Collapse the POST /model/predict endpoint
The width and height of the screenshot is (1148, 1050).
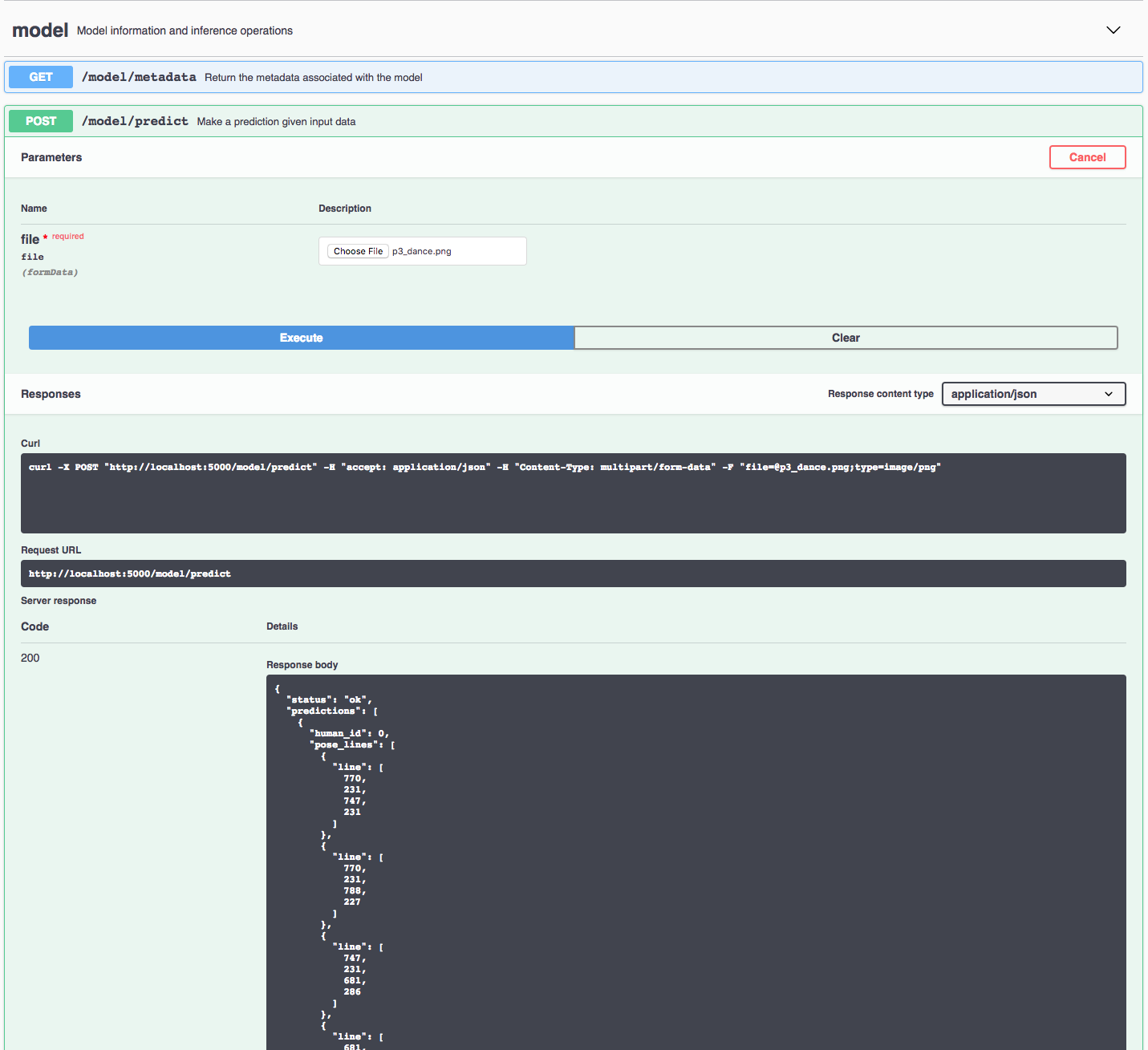[574, 121]
